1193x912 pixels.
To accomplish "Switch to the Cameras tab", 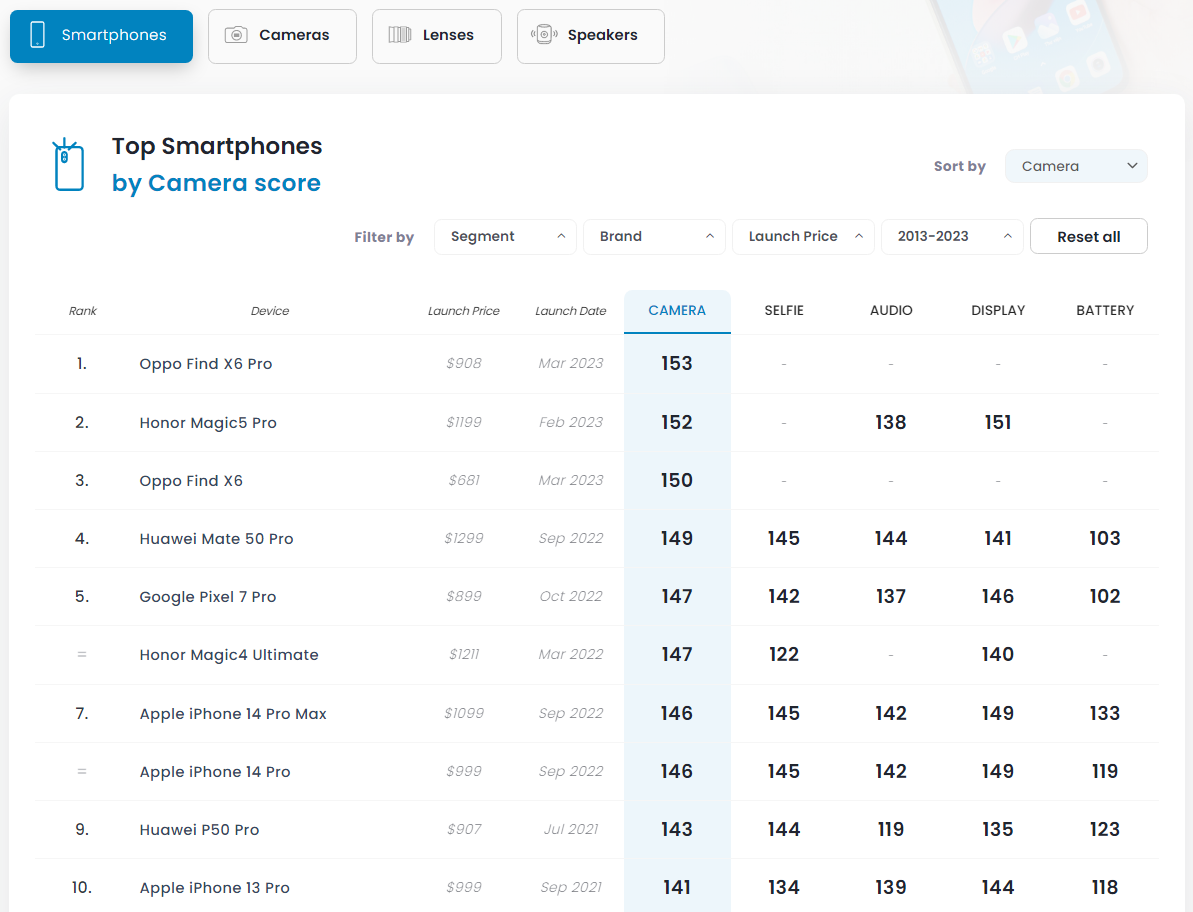I will [282, 36].
